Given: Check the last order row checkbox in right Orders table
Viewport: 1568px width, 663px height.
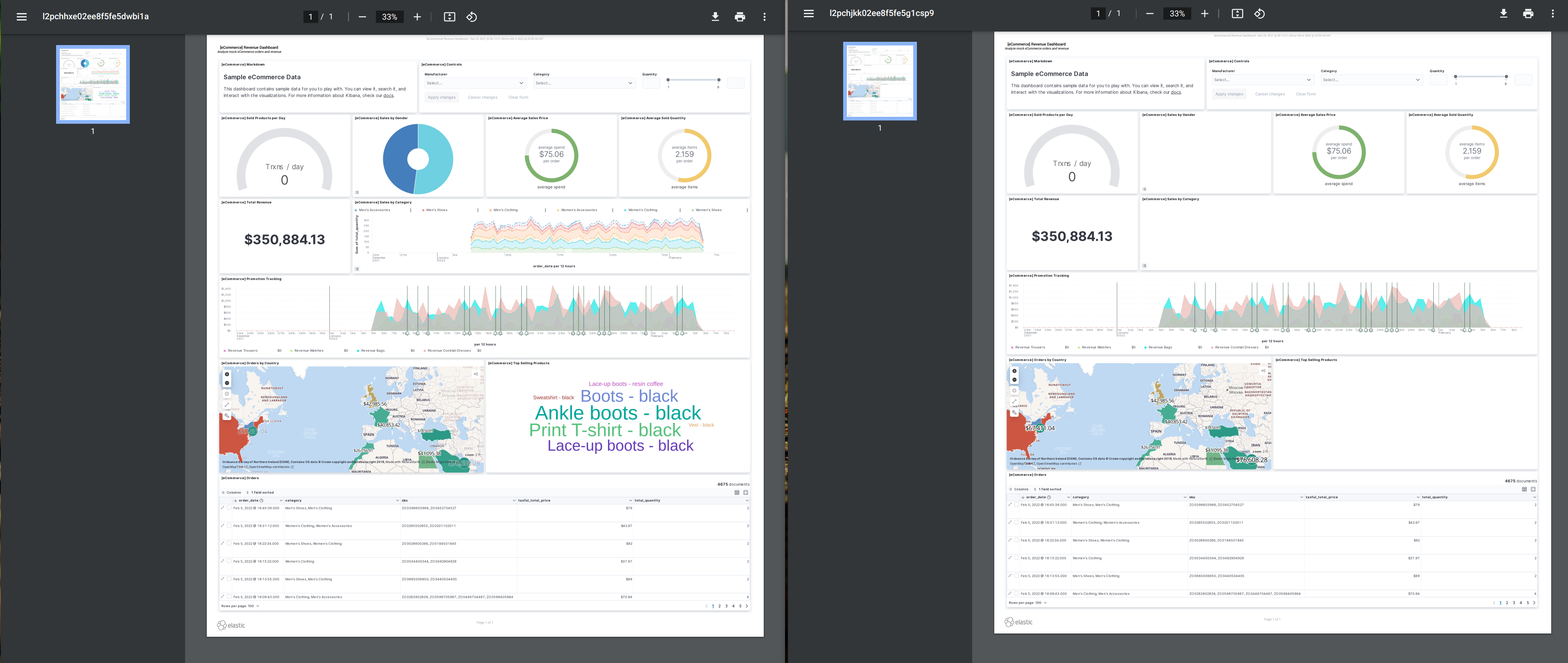Looking at the screenshot, I should [1016, 593].
